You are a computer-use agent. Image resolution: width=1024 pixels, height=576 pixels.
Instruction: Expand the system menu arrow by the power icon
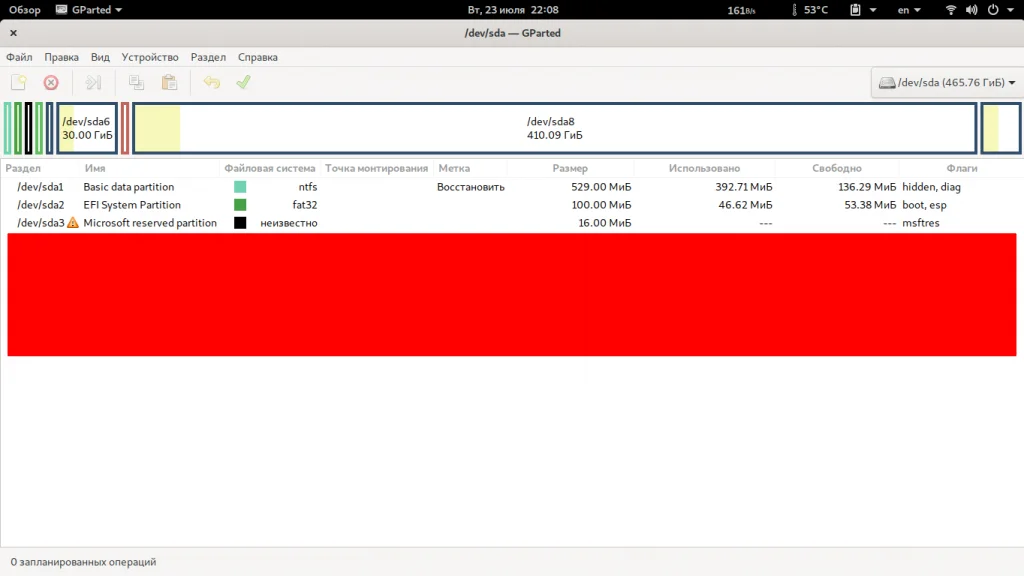1010,10
